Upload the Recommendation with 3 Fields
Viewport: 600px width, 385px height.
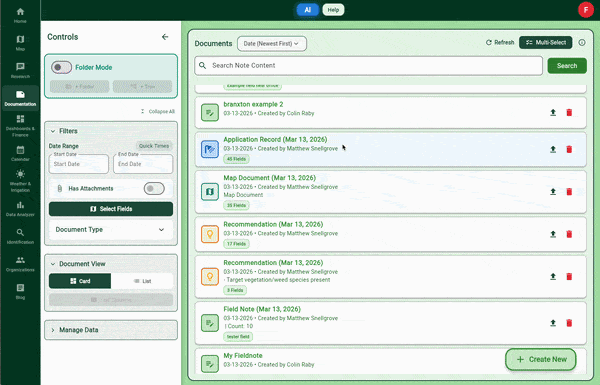(553, 276)
